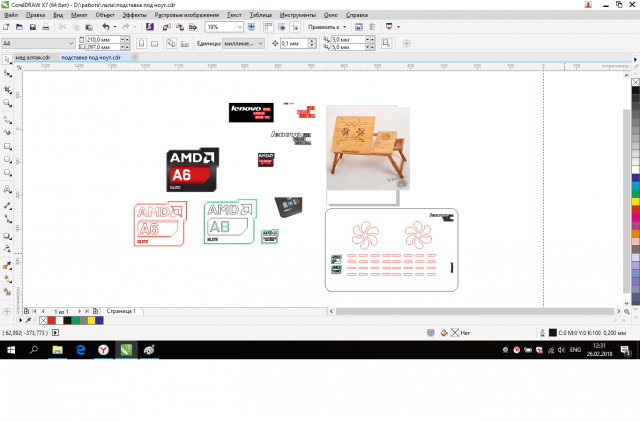Select the Color Eyedropper tool
Screen dimensions: 640x421
pos(7,266)
